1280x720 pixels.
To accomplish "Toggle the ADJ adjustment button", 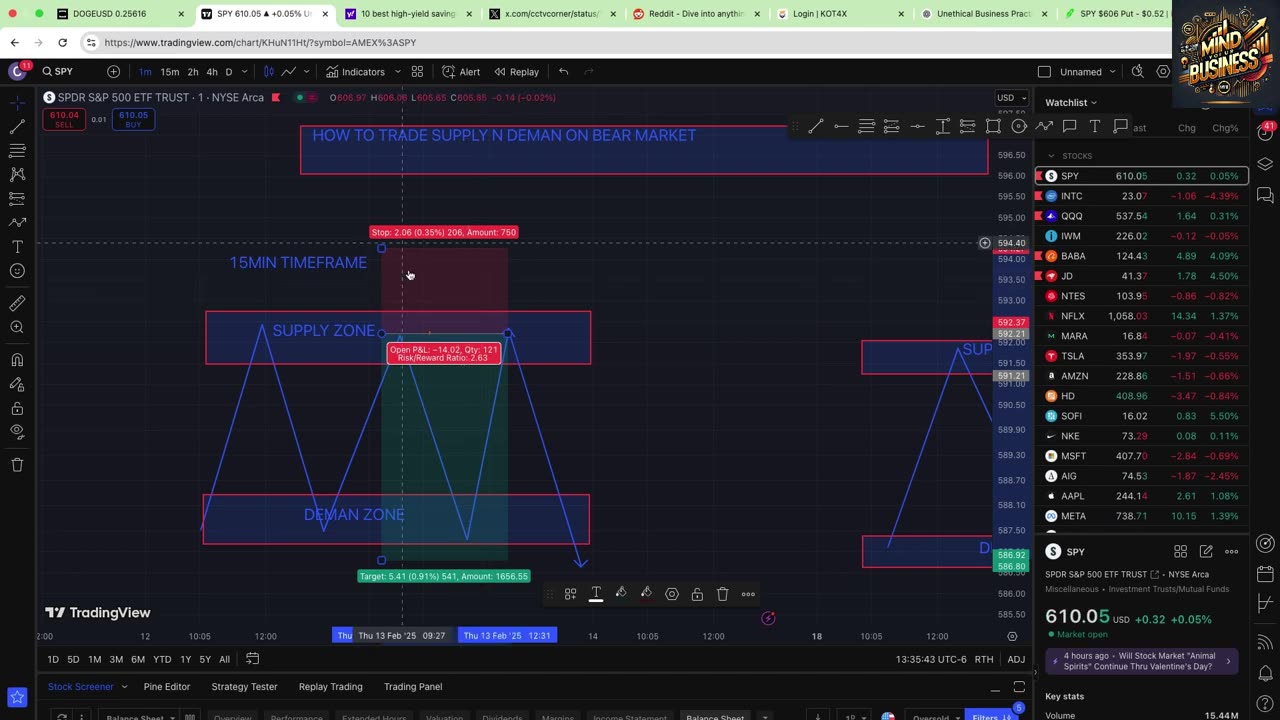I will point(1016,659).
